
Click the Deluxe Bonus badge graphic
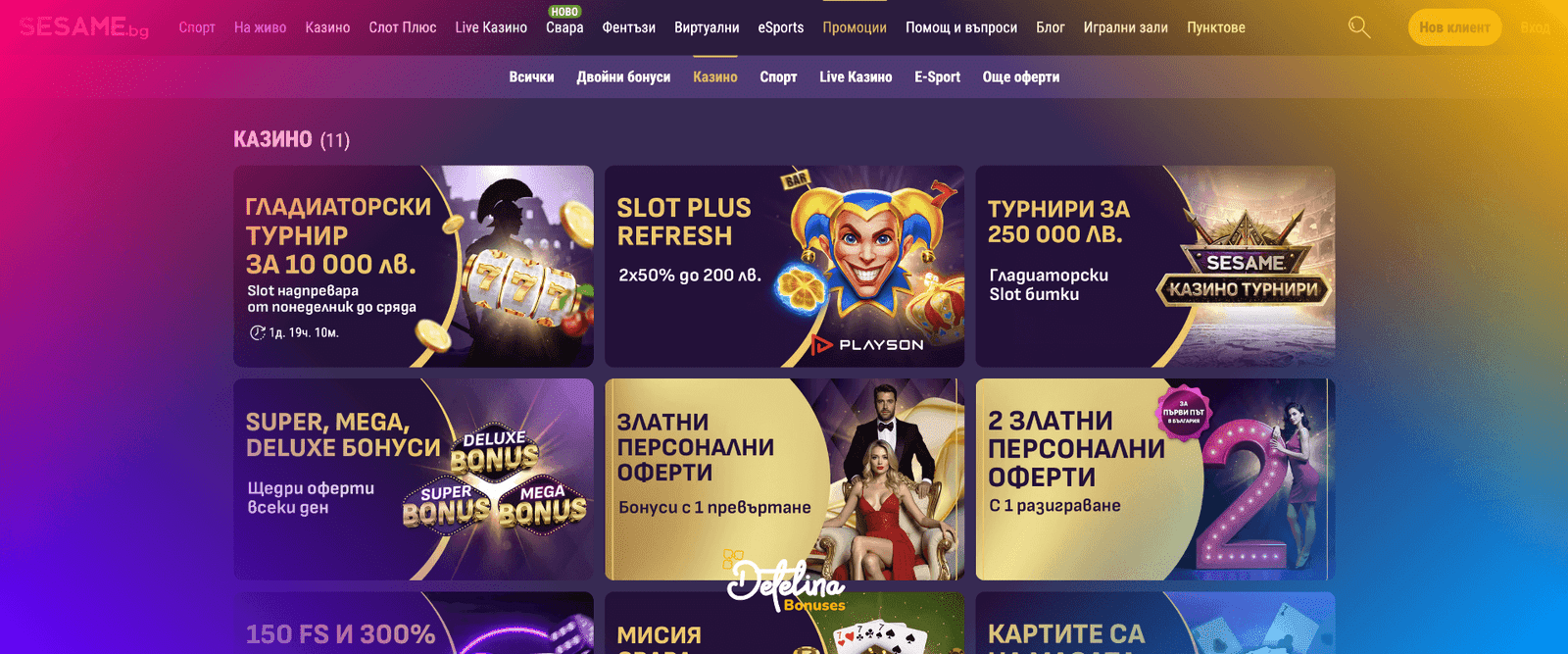point(495,451)
